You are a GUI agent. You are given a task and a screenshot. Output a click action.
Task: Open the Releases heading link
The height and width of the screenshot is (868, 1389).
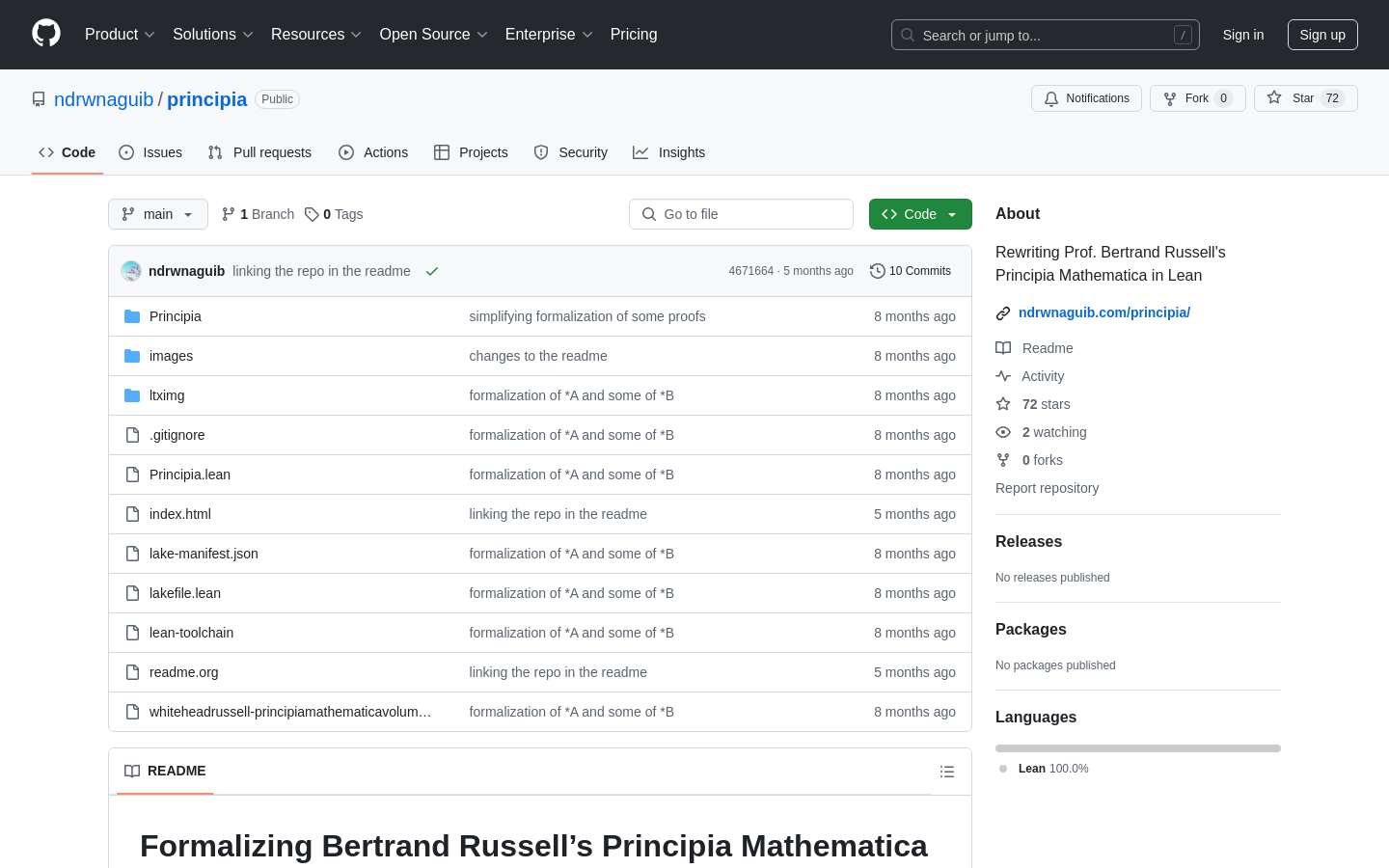[x=1028, y=542]
